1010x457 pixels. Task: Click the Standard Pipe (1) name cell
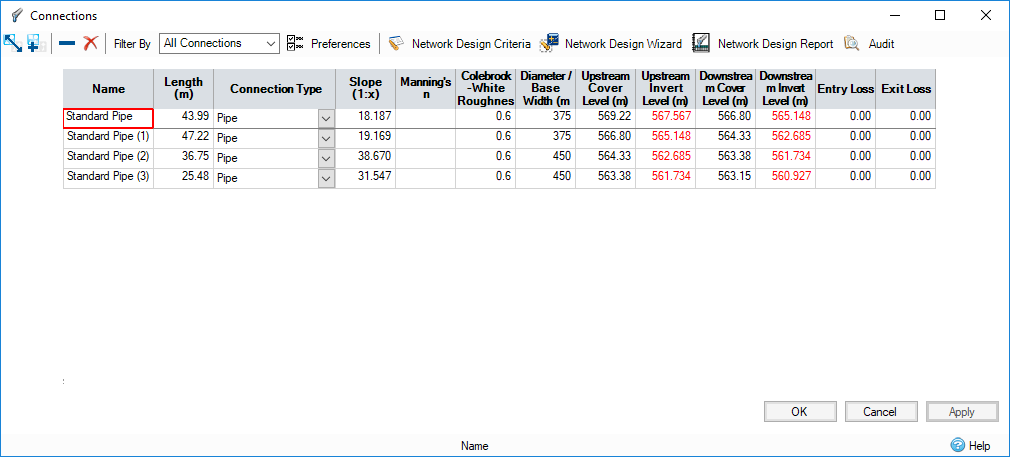pos(108,138)
